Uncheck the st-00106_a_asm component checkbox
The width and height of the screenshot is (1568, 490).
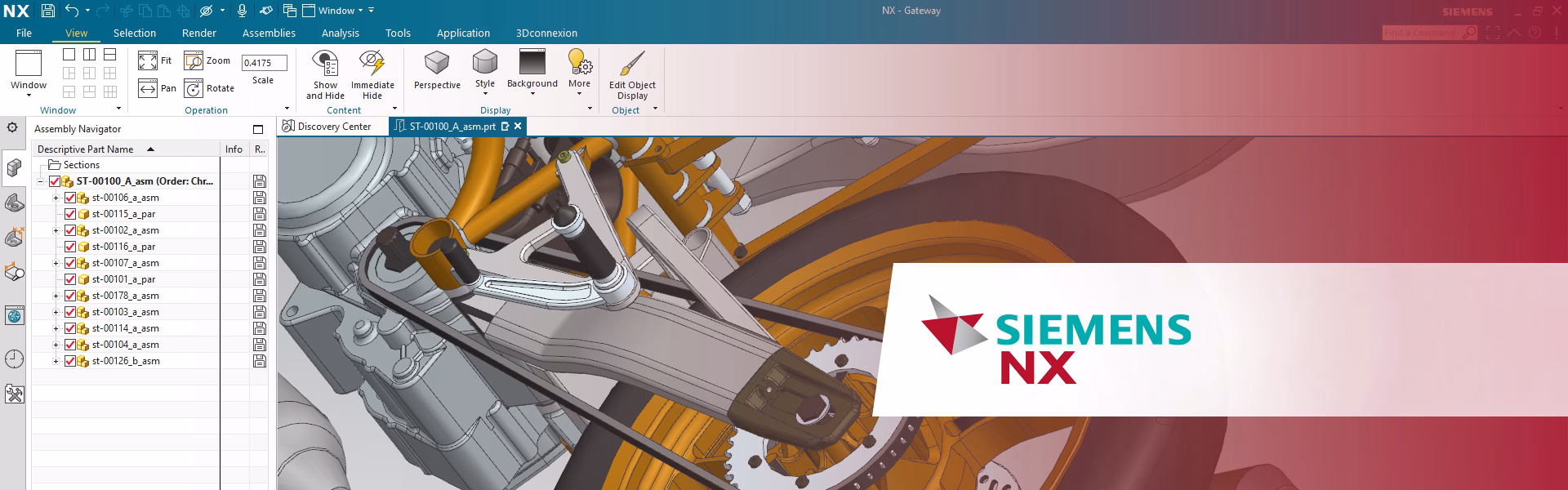coord(70,198)
